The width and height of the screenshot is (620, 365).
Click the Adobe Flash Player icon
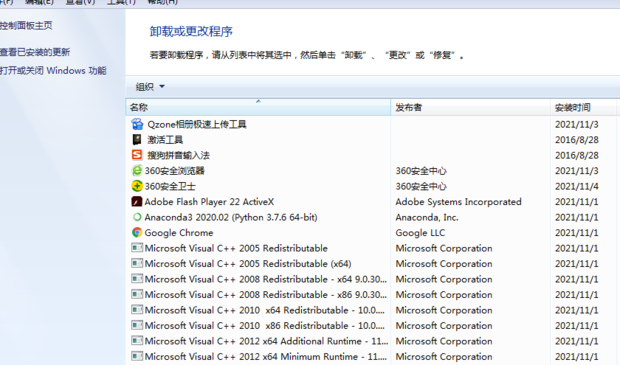click(x=137, y=202)
